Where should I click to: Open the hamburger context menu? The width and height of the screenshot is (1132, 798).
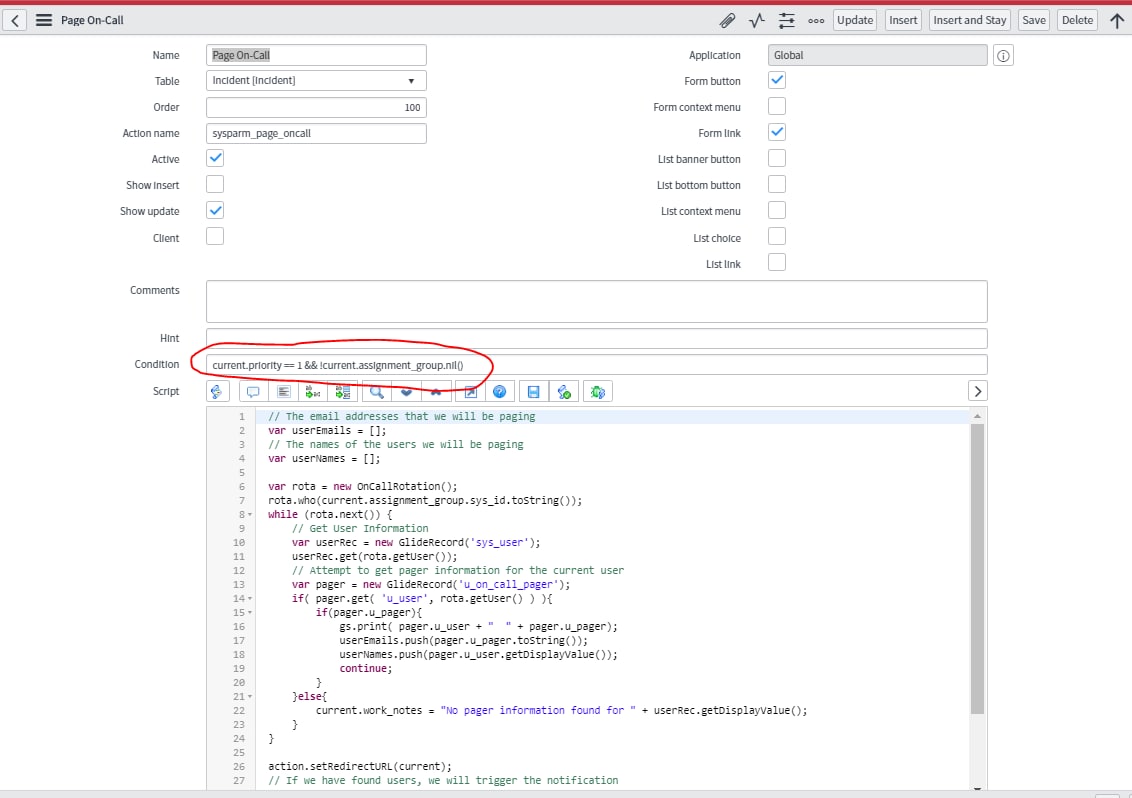pos(43,20)
